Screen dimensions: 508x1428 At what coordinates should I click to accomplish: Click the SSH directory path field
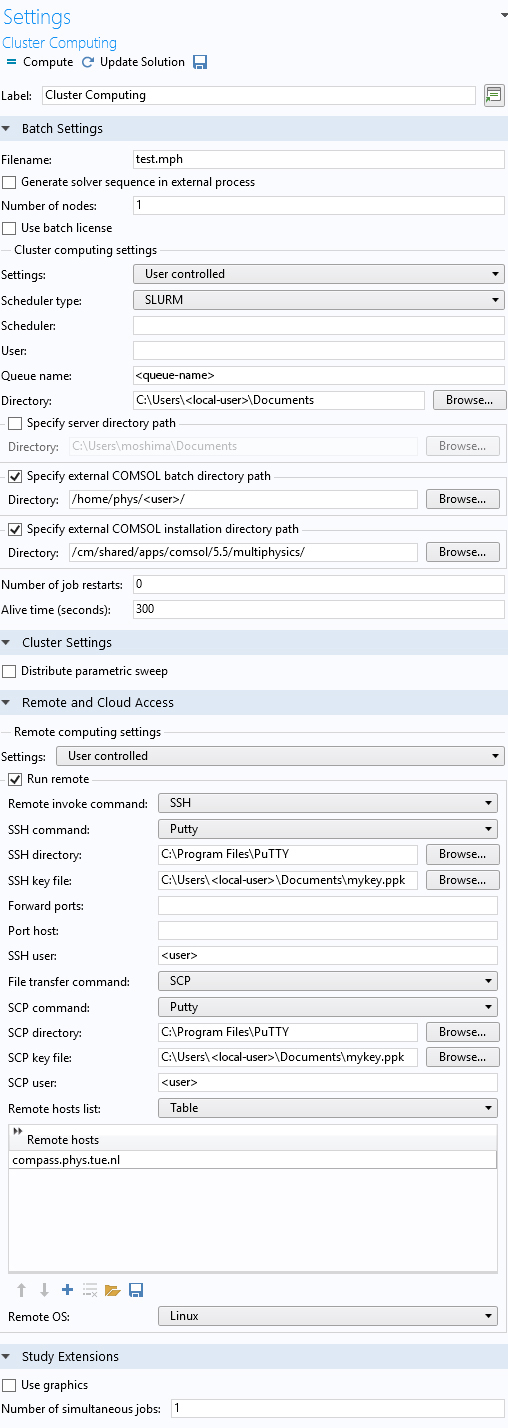click(287, 855)
